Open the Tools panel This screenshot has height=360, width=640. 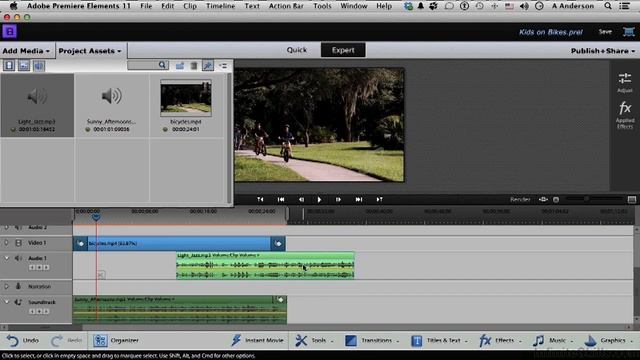coord(314,340)
